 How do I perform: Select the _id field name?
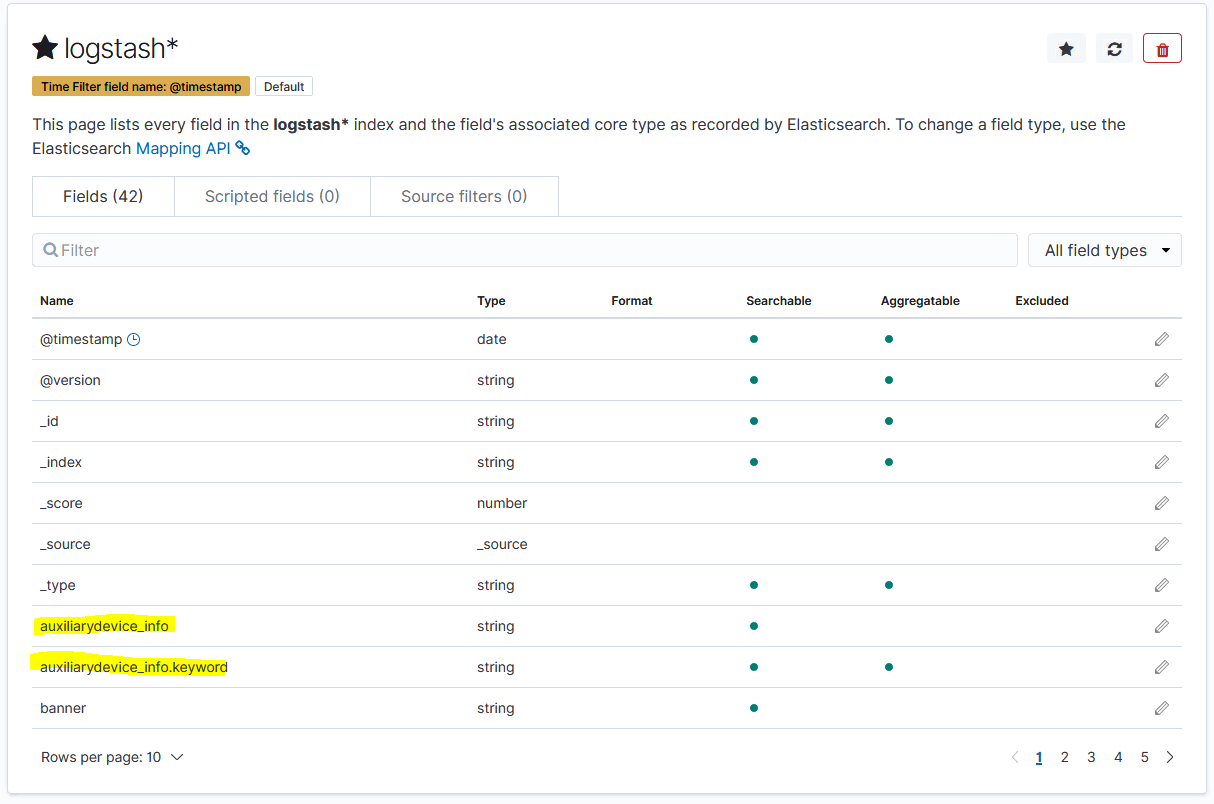point(49,421)
